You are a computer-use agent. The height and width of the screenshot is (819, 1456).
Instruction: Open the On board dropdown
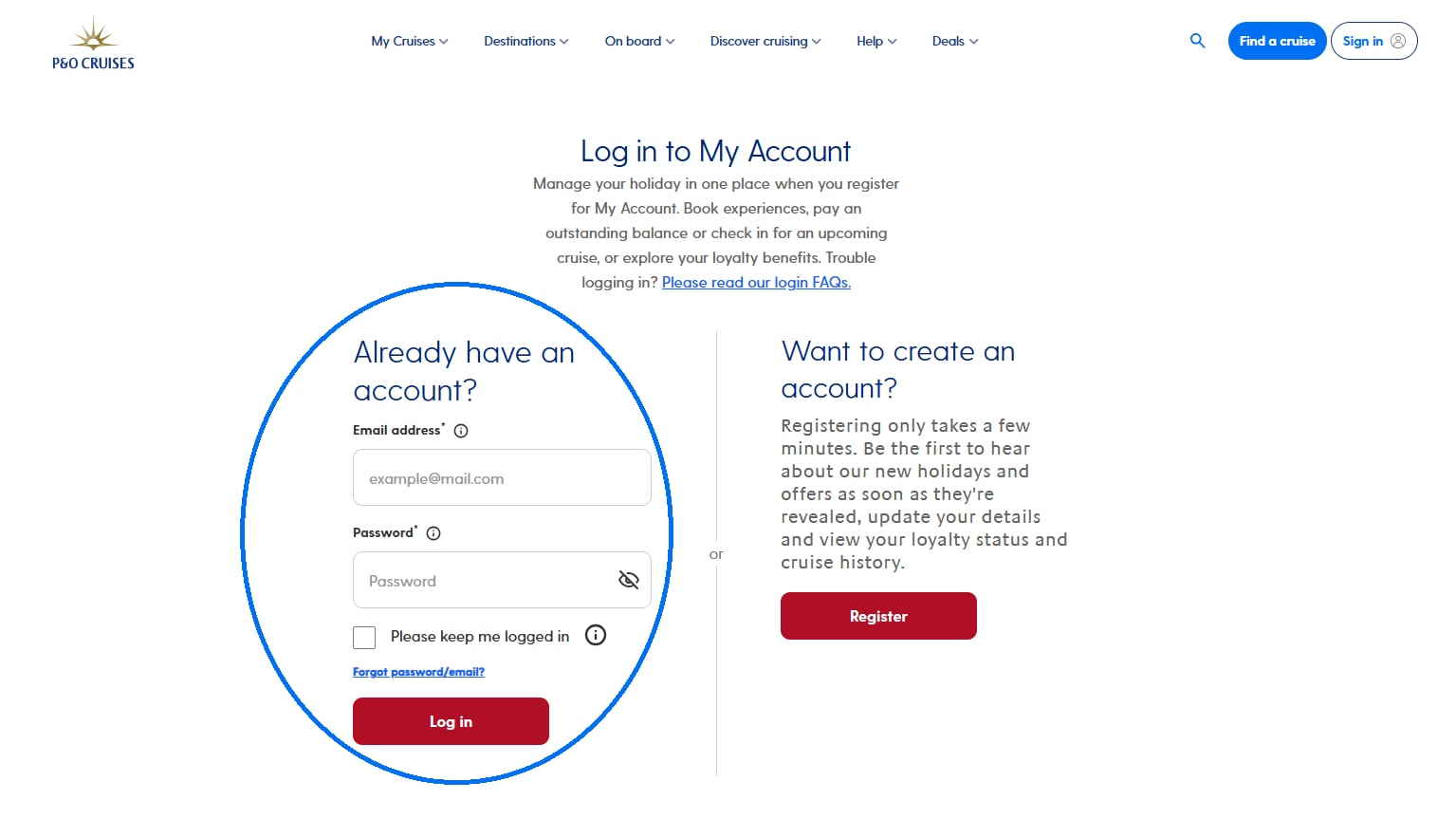coord(640,41)
